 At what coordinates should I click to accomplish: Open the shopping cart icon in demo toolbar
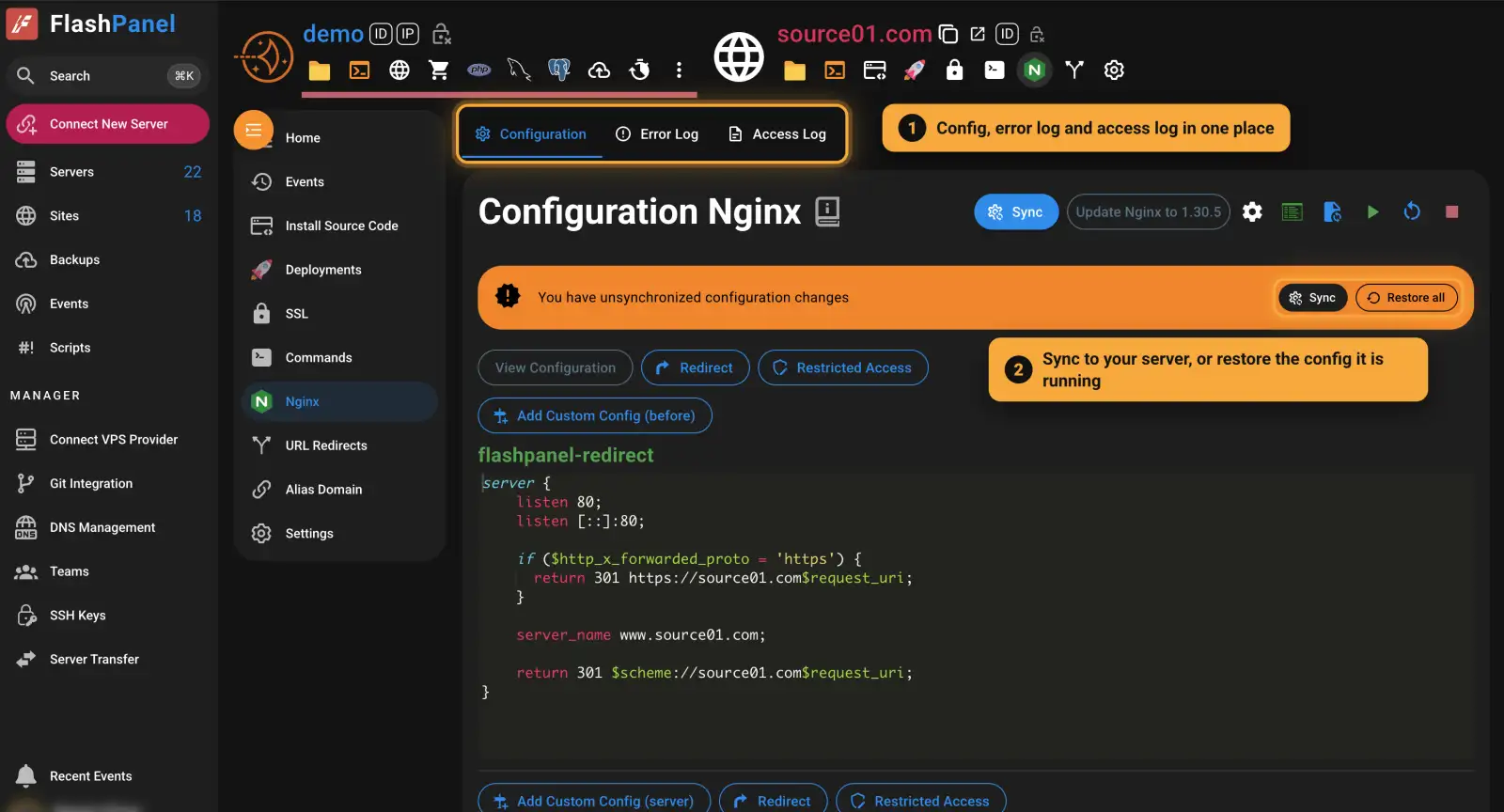pos(439,70)
